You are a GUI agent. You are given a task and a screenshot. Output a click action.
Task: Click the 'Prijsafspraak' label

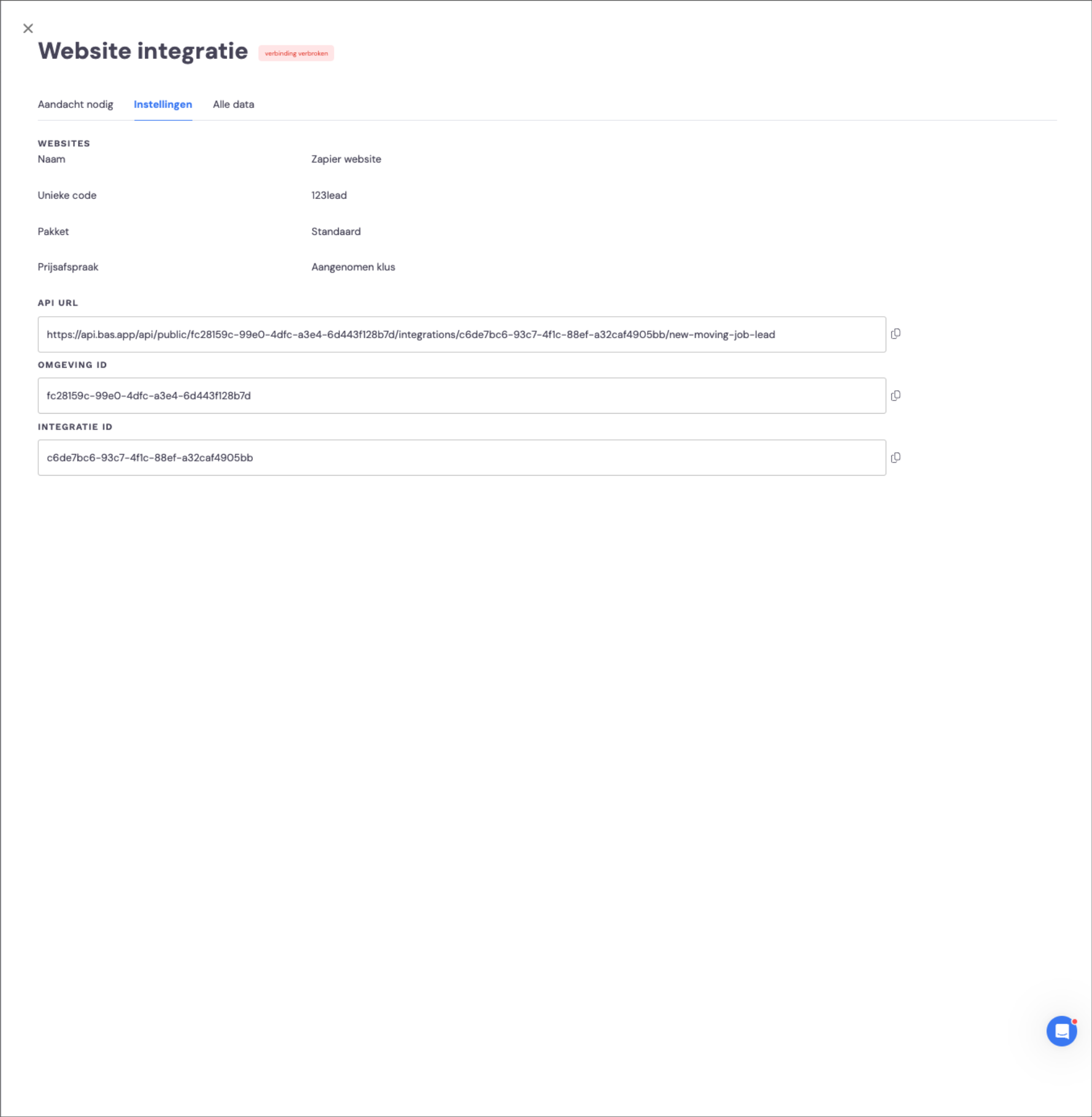(x=68, y=267)
